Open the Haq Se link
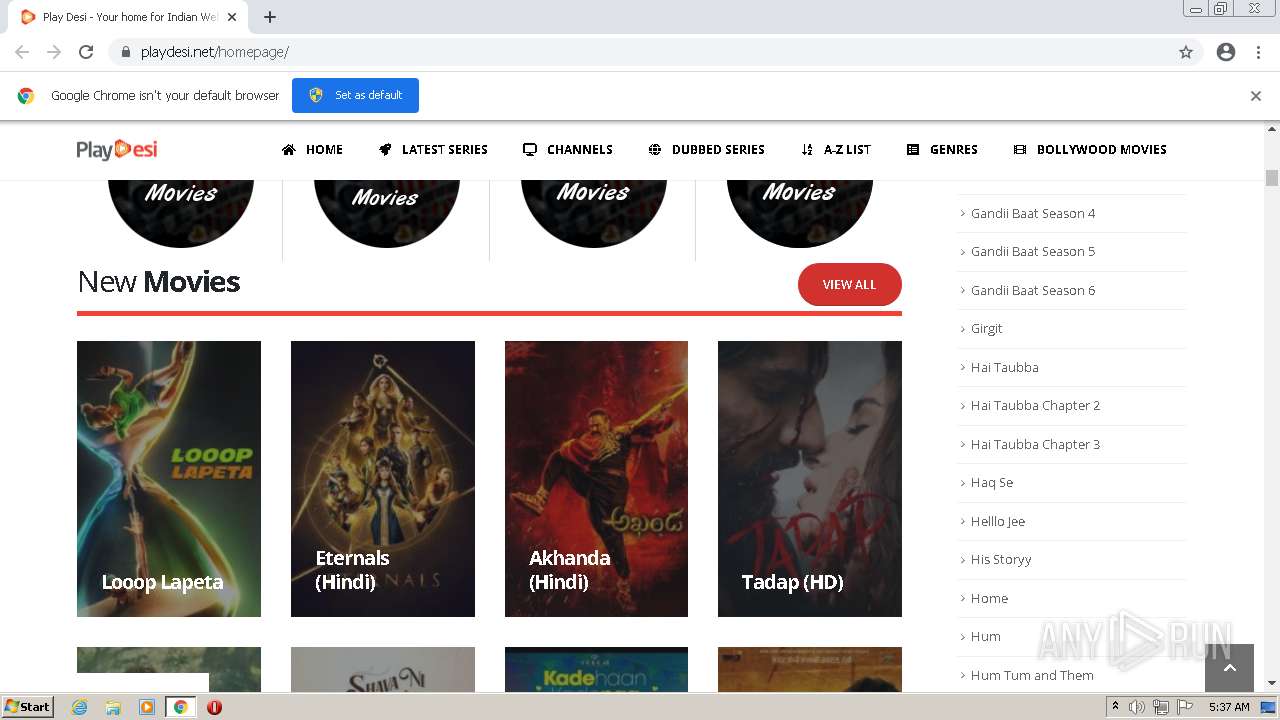 [991, 482]
